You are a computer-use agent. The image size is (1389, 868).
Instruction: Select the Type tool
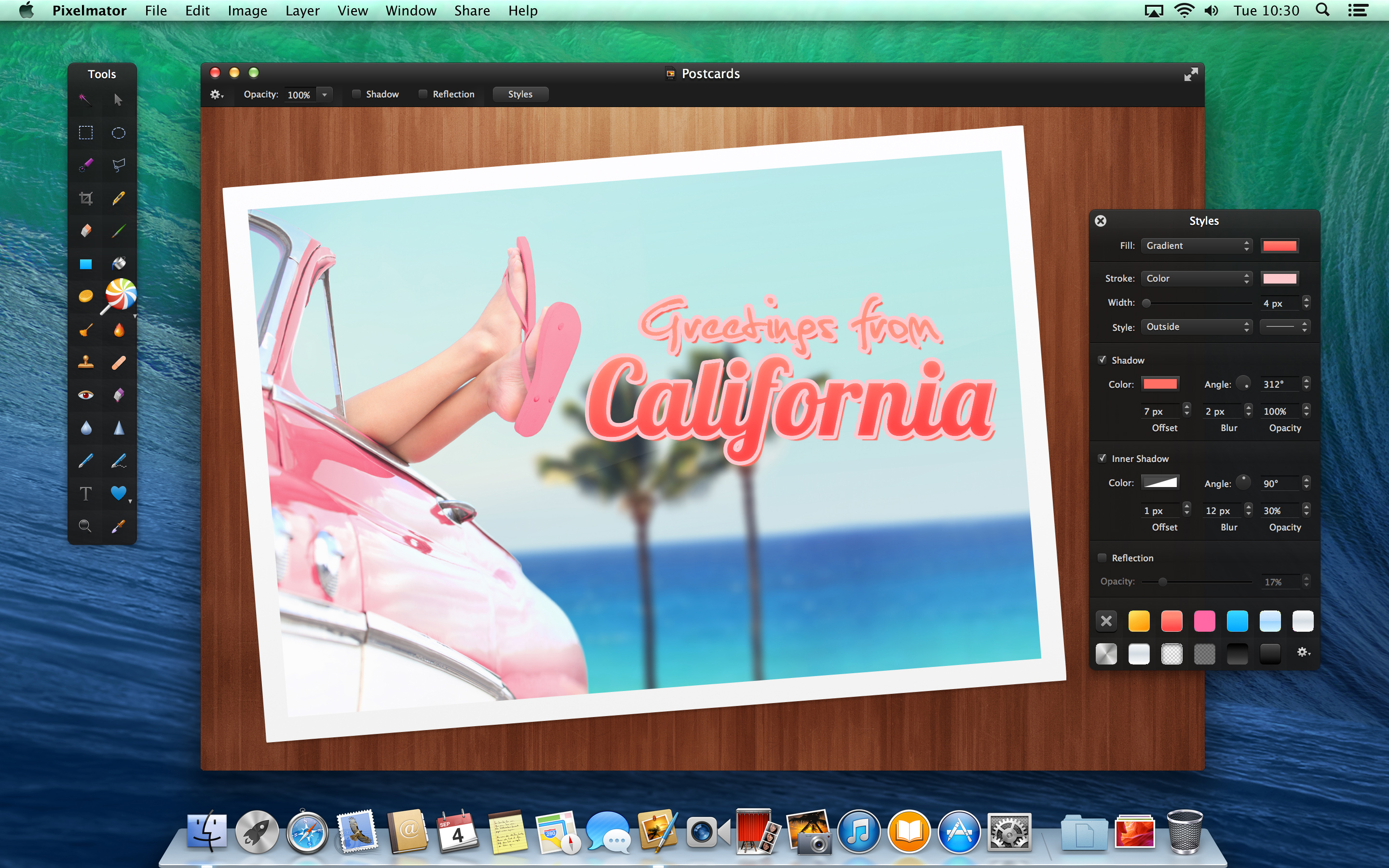click(85, 493)
